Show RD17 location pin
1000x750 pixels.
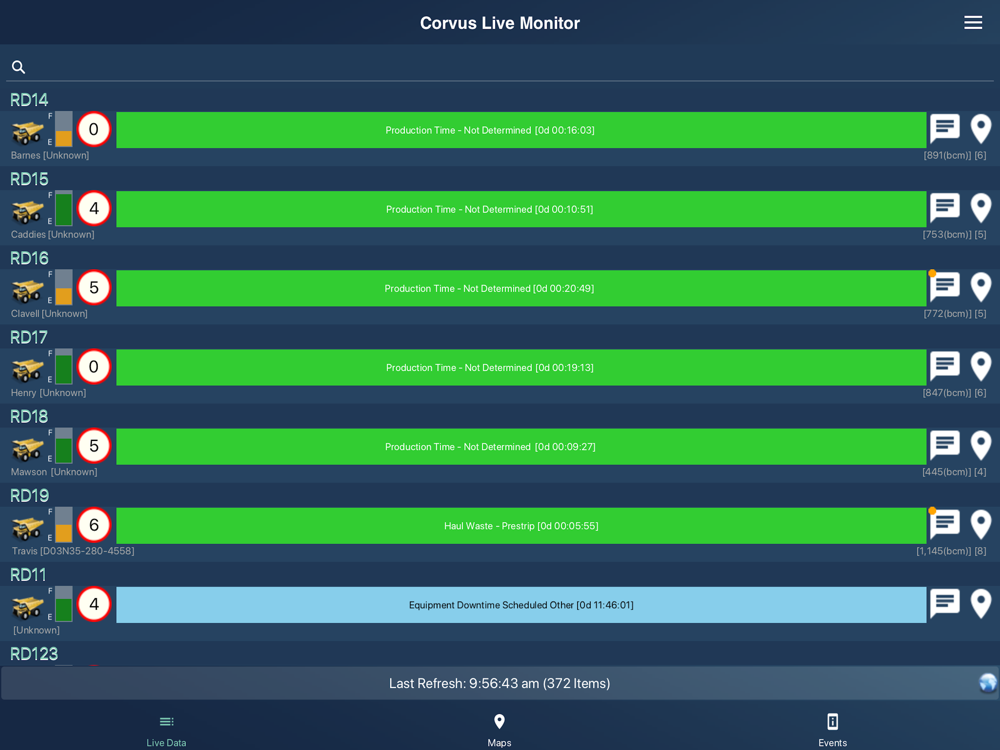point(981,367)
